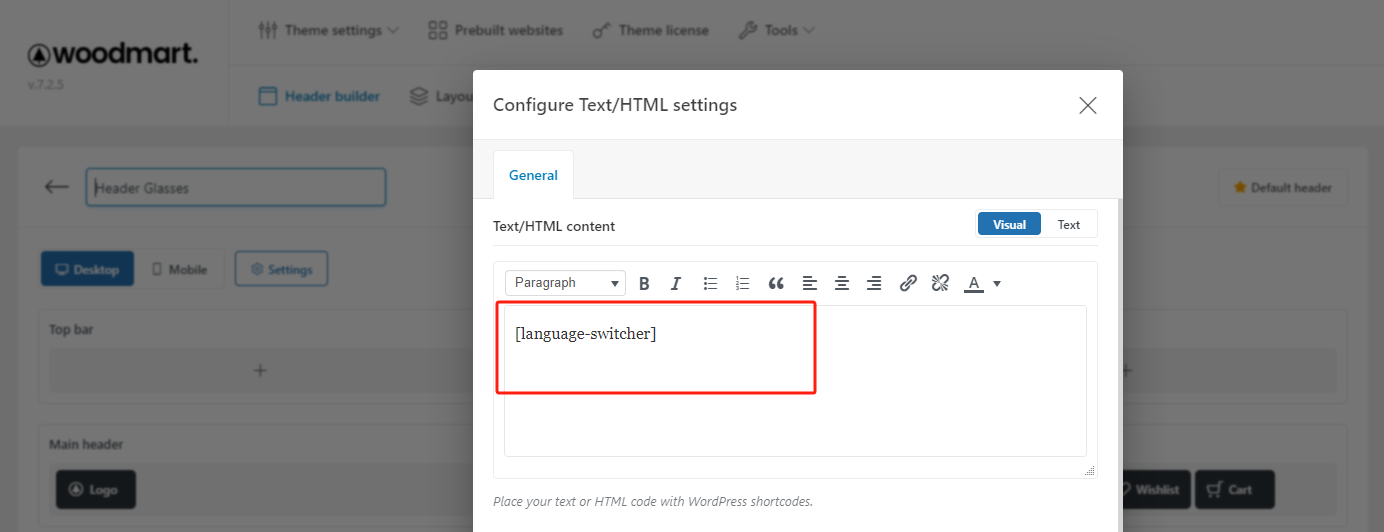Insert a numbered list
Viewport: 1384px width, 532px height.
[742, 284]
